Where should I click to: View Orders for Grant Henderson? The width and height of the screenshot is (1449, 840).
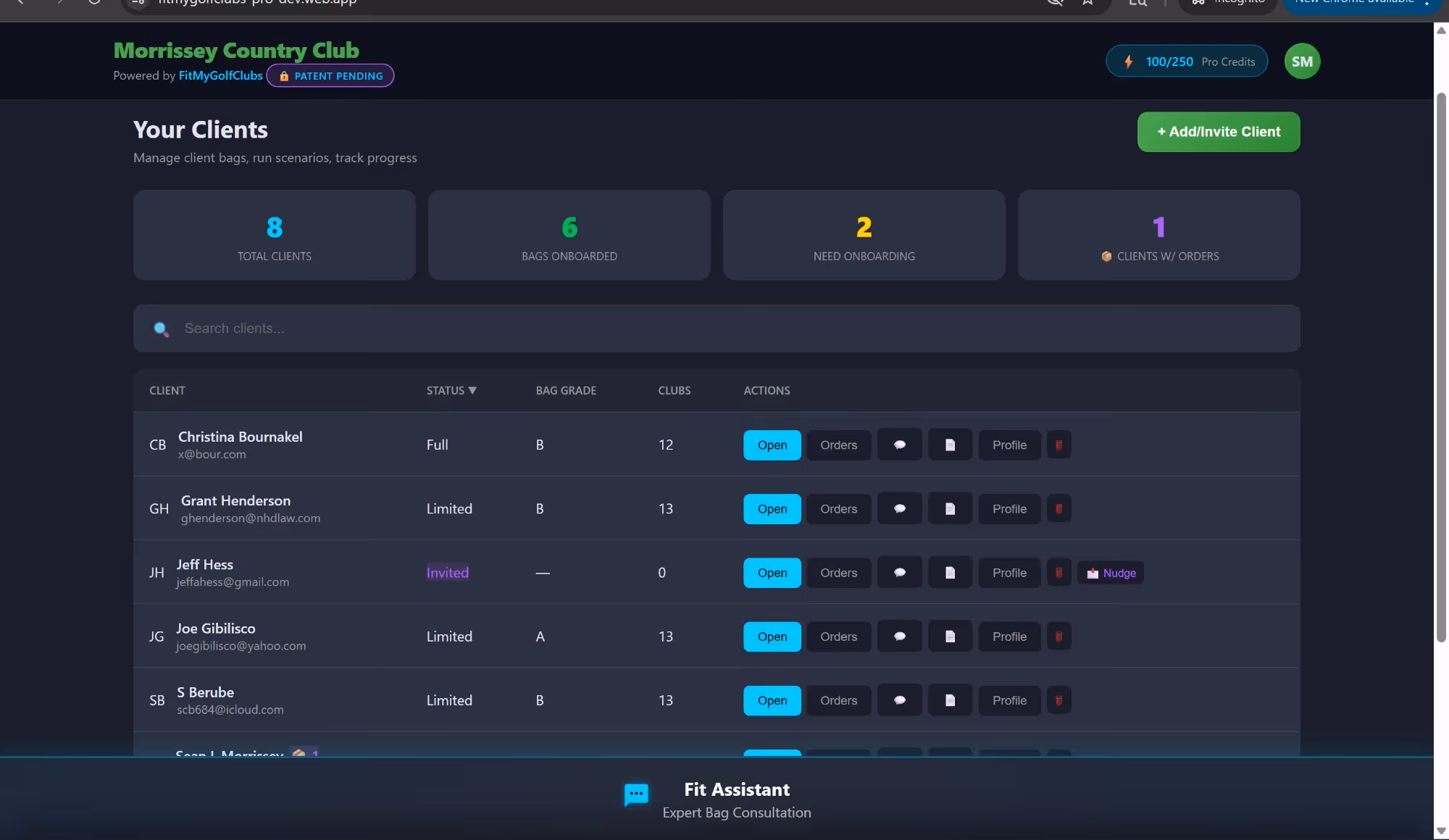click(838, 508)
